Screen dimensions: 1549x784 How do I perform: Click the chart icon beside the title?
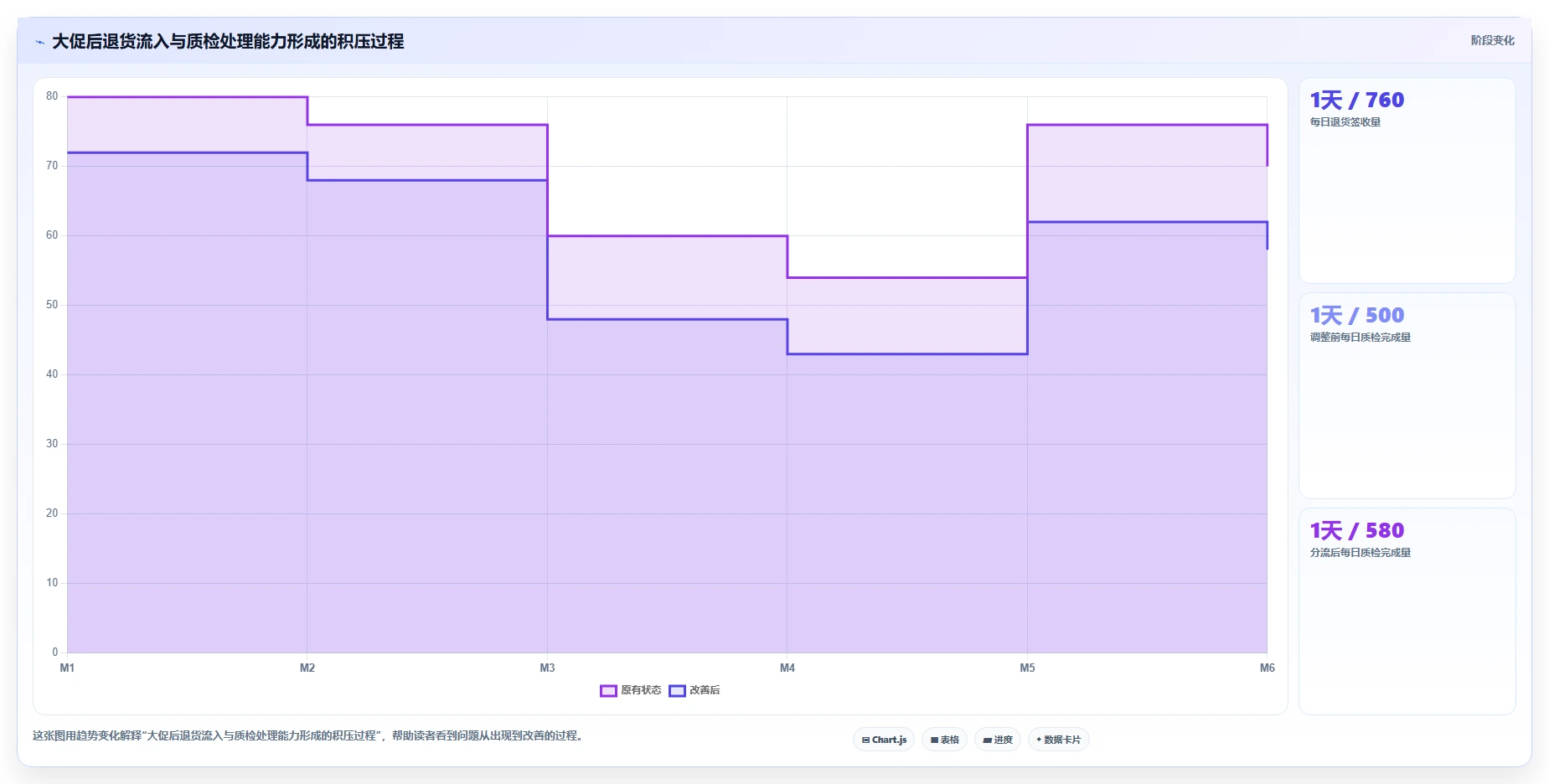[x=39, y=42]
